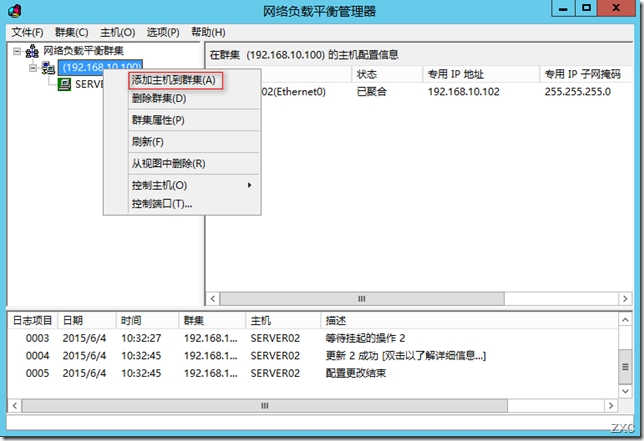Click the 专用 IP 子网掩码 column header

point(586,74)
